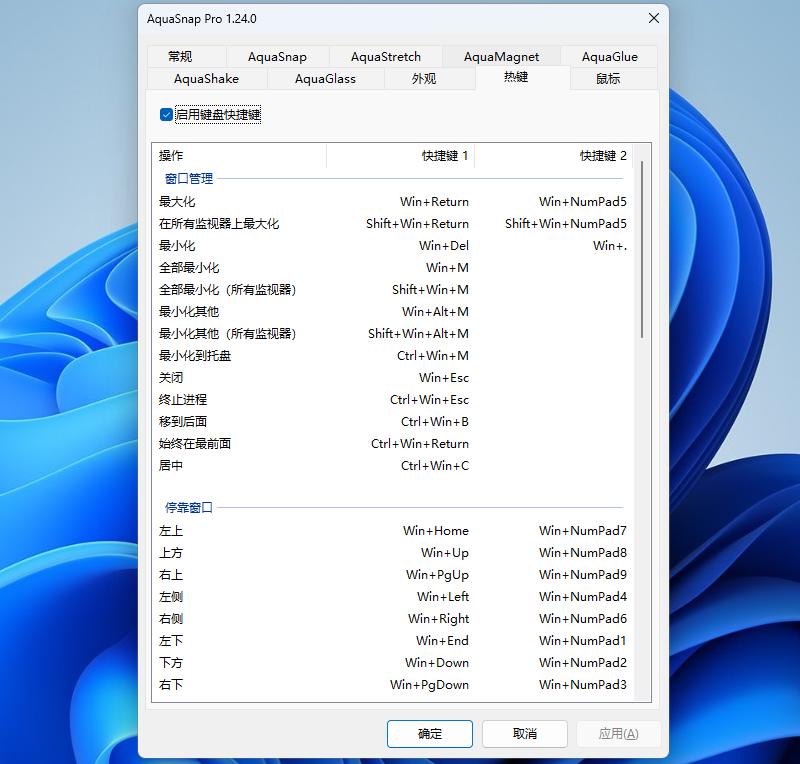Click the Win+PgUp shortcut cell

[437, 575]
